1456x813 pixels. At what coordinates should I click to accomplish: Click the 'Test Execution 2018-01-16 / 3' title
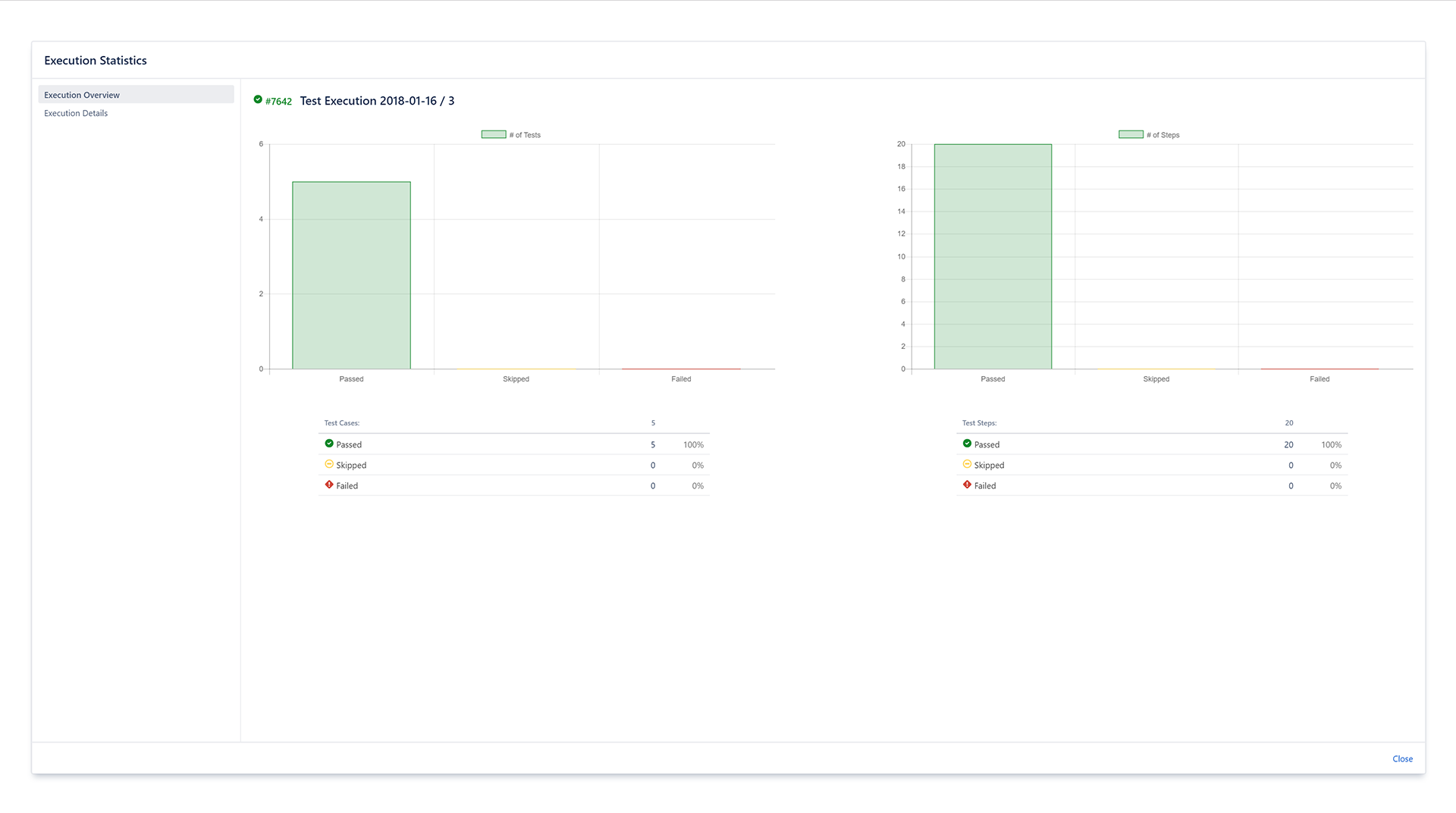coord(377,101)
